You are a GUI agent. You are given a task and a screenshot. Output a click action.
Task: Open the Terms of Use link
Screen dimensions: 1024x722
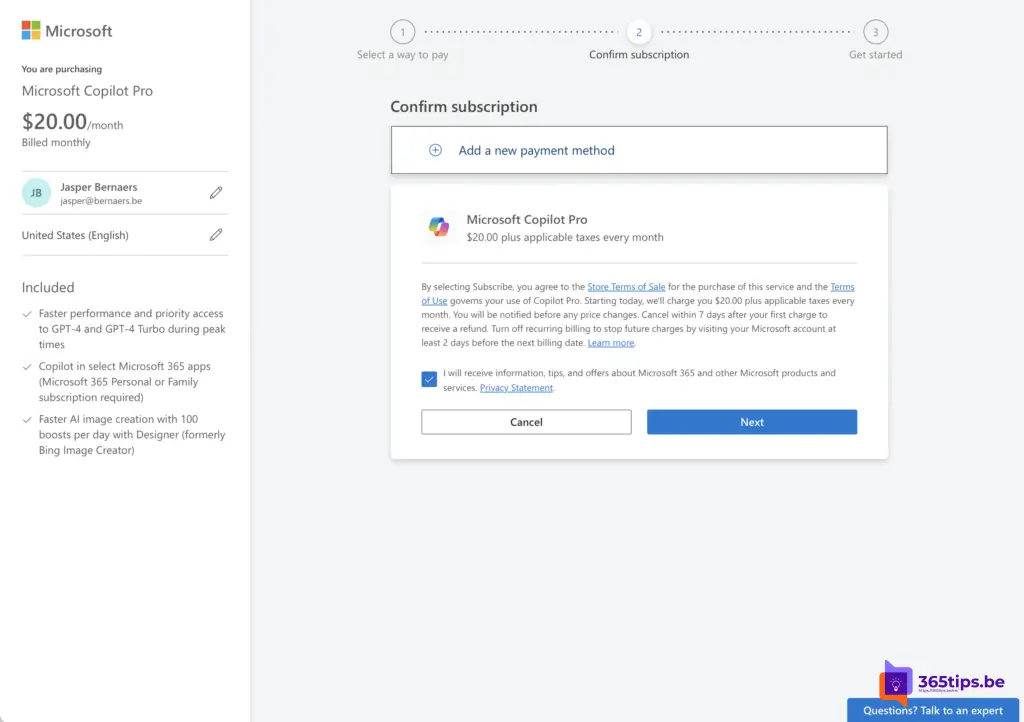point(841,287)
